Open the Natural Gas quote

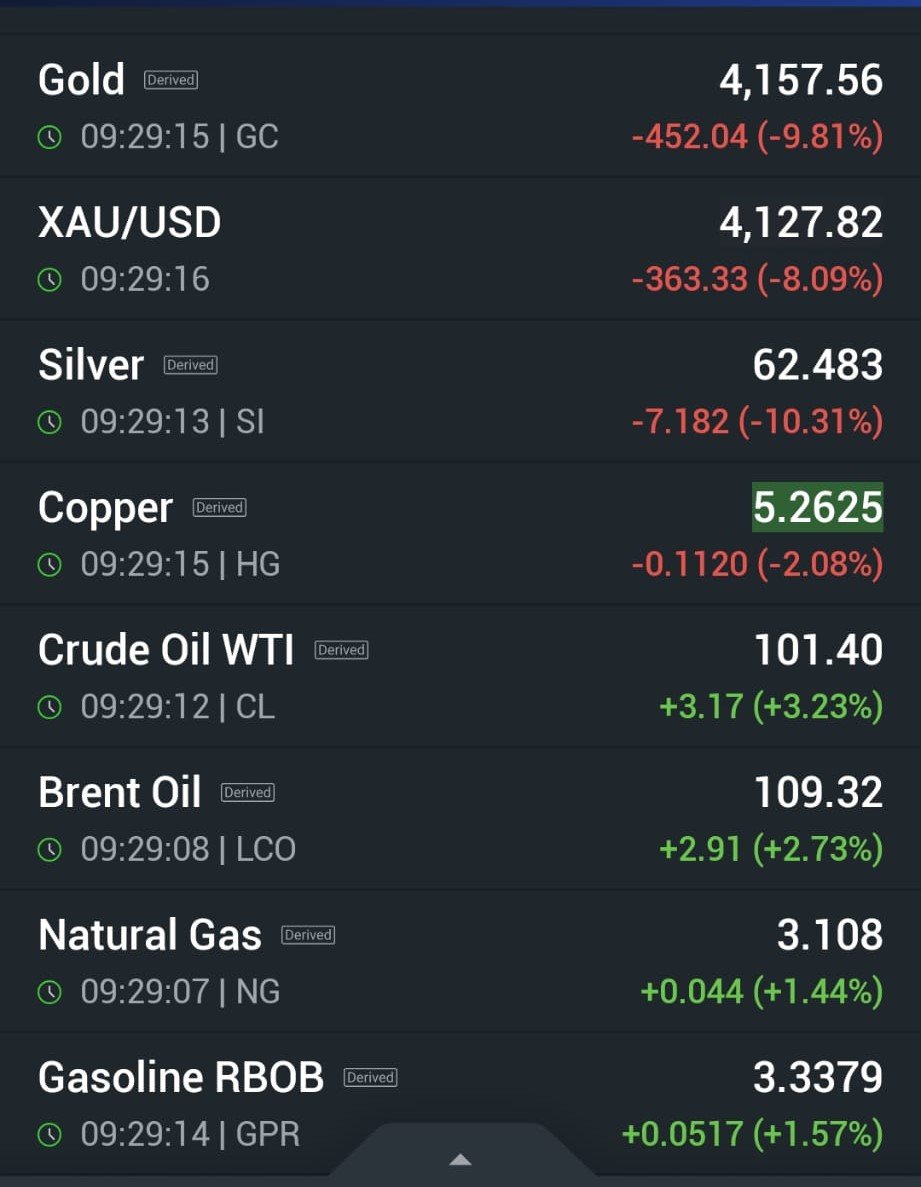pyautogui.click(x=150, y=935)
